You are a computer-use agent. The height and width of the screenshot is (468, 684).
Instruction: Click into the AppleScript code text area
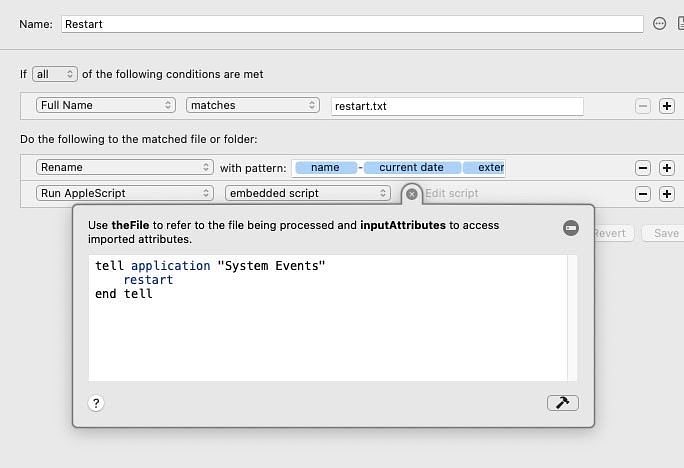[328, 318]
